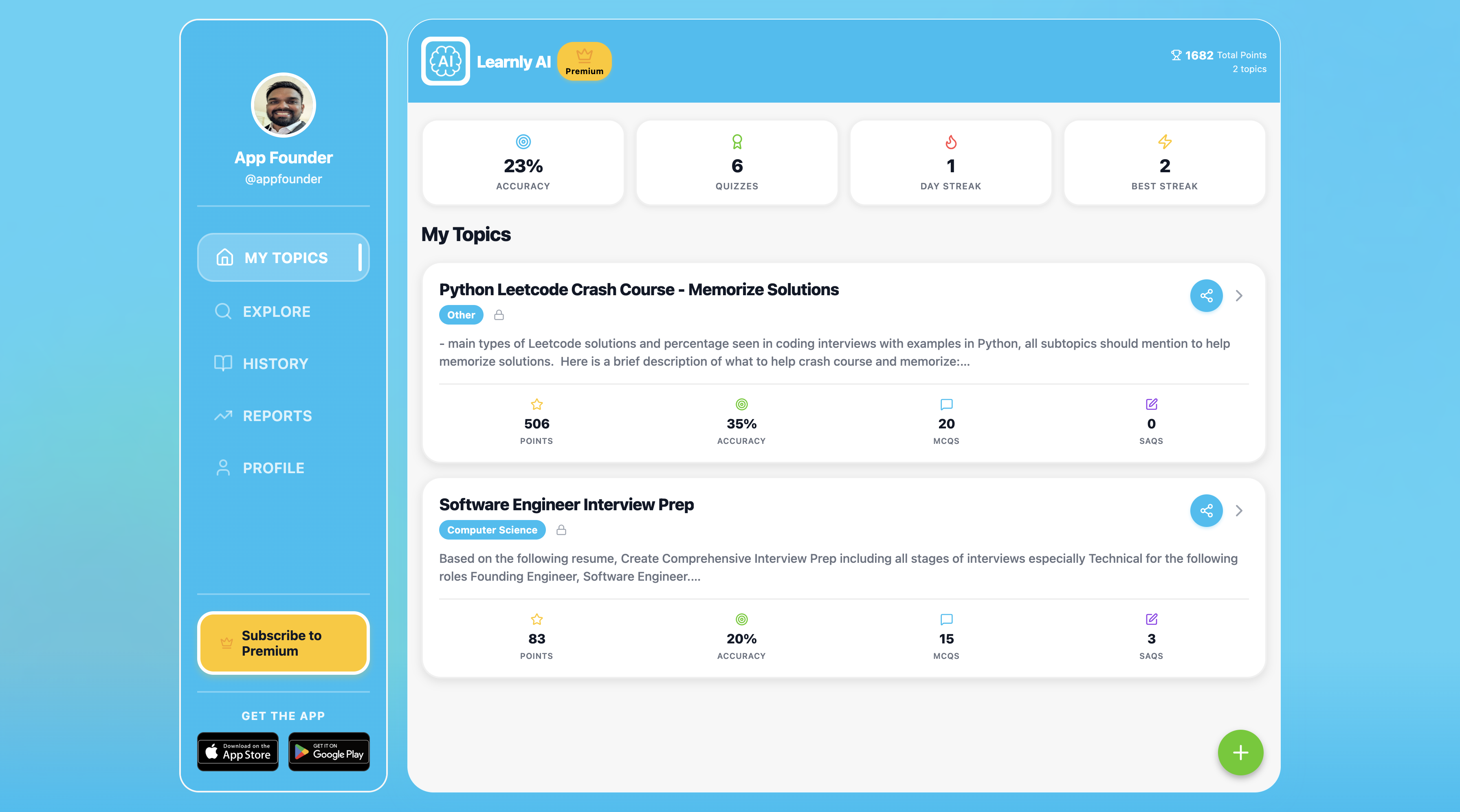Click the Download on the App Store badge
Image resolution: width=1460 pixels, height=812 pixels.
tap(237, 751)
